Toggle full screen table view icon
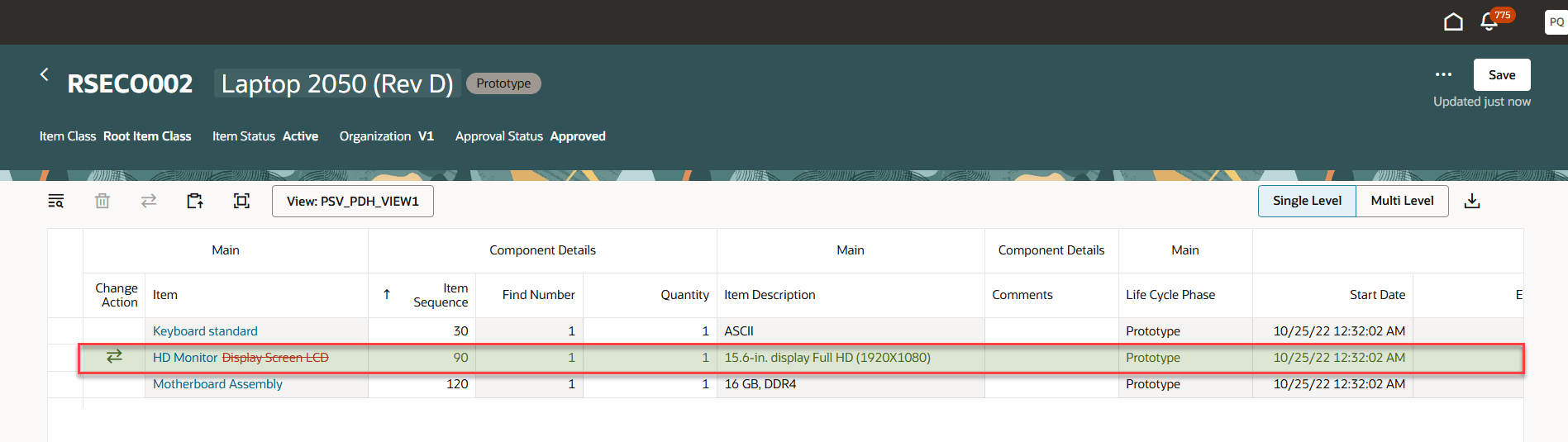The image size is (1568, 442). coord(241,201)
